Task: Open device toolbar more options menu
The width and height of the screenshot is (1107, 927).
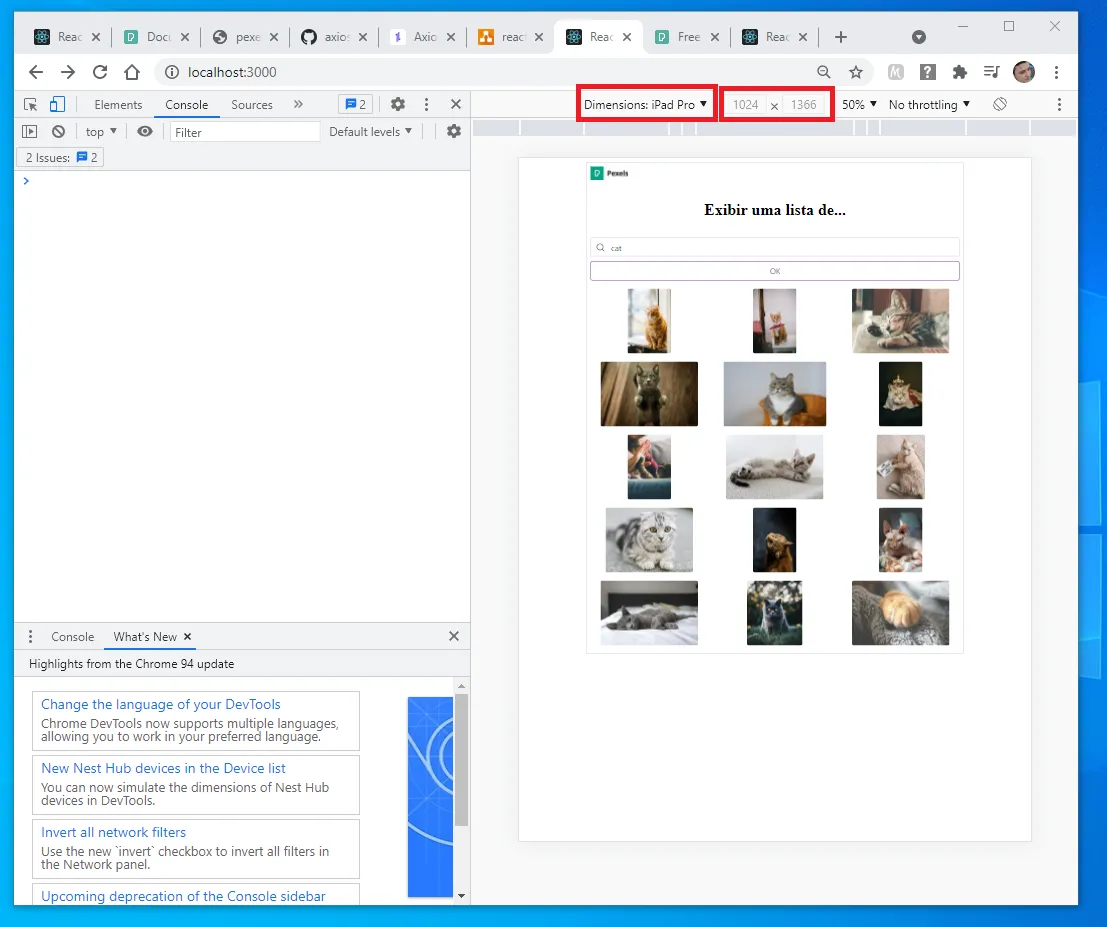Action: point(1059,104)
